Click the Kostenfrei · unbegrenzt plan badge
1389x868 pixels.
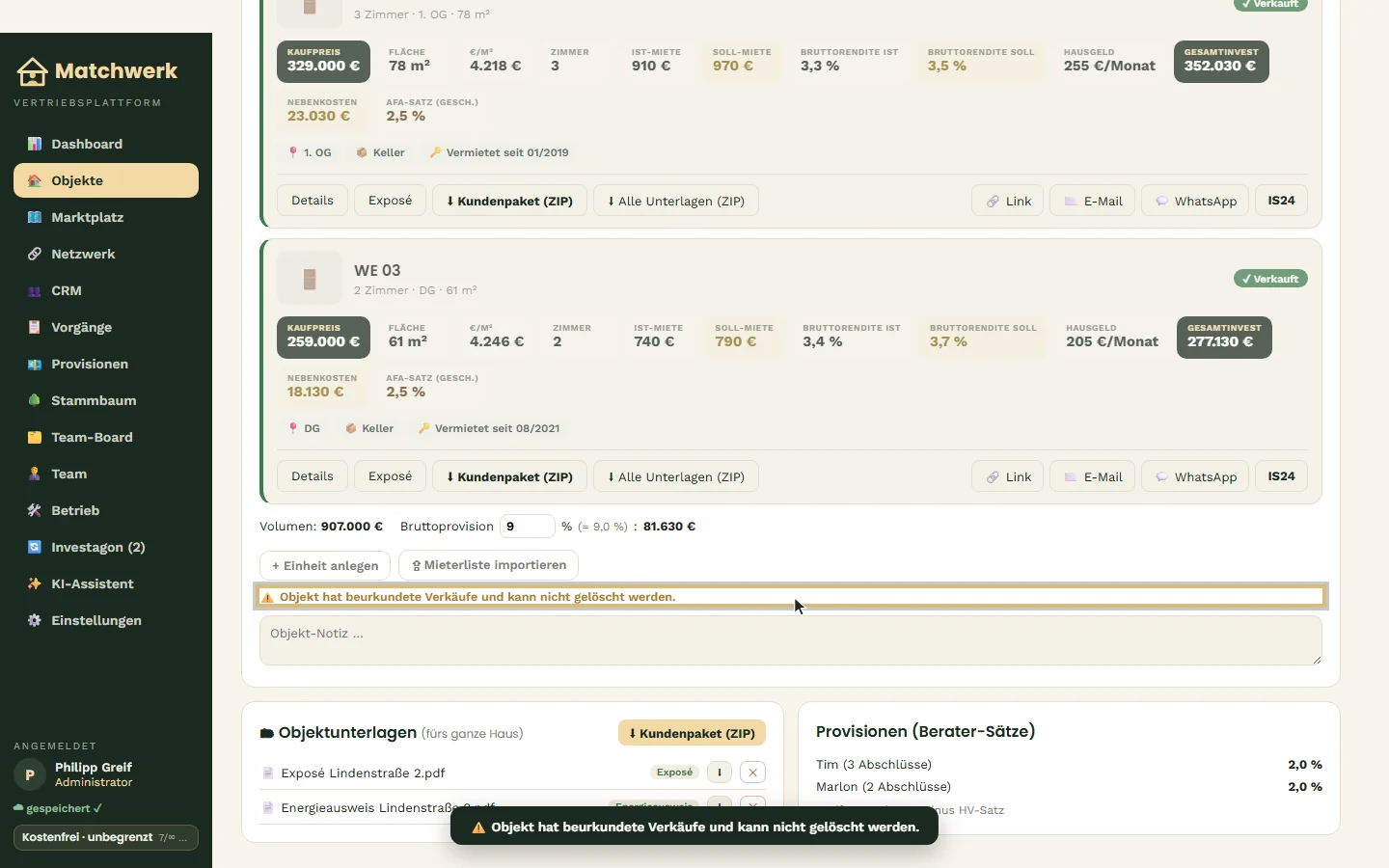[x=106, y=837]
